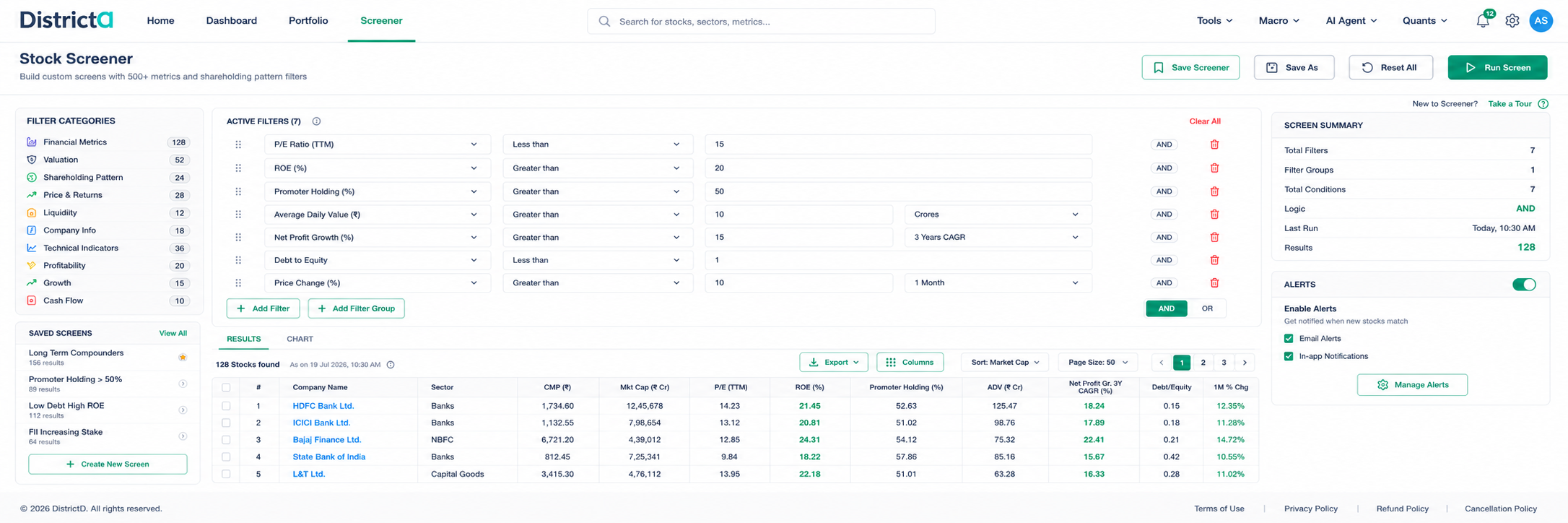The image size is (1568, 523).
Task: Switch filter logic to OR
Action: point(1207,308)
